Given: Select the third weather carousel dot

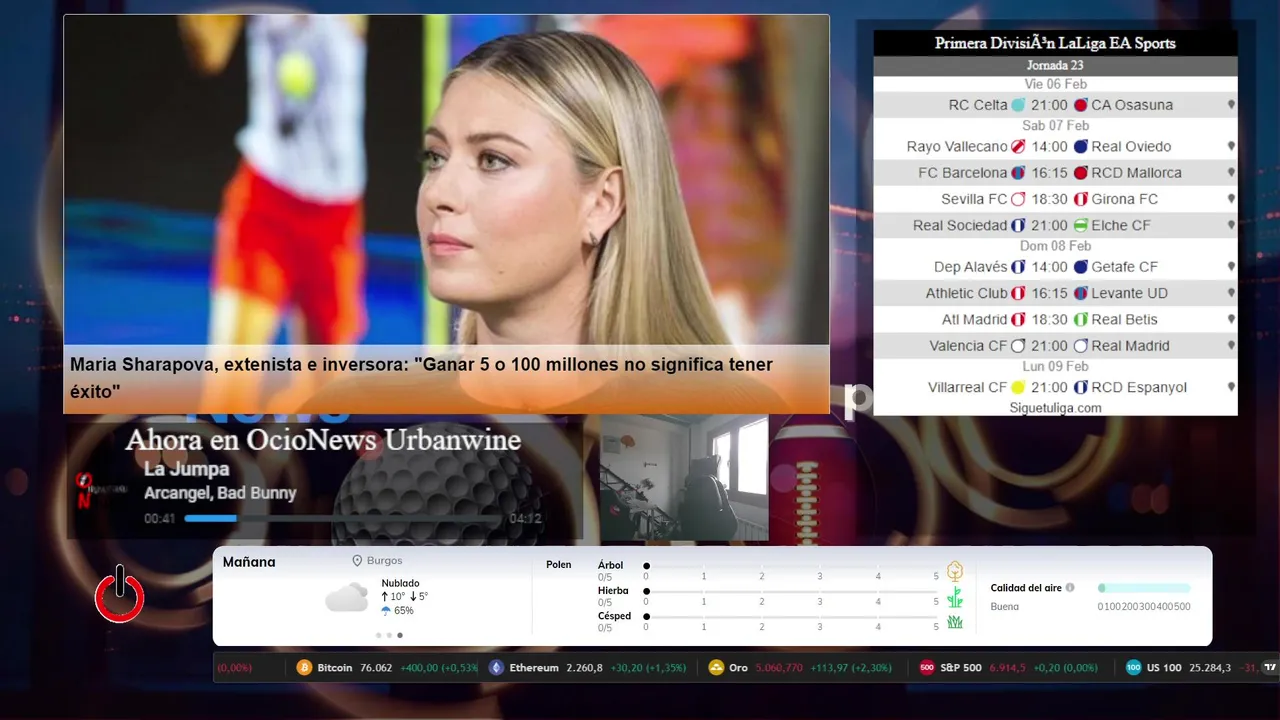Looking at the screenshot, I should pos(400,635).
